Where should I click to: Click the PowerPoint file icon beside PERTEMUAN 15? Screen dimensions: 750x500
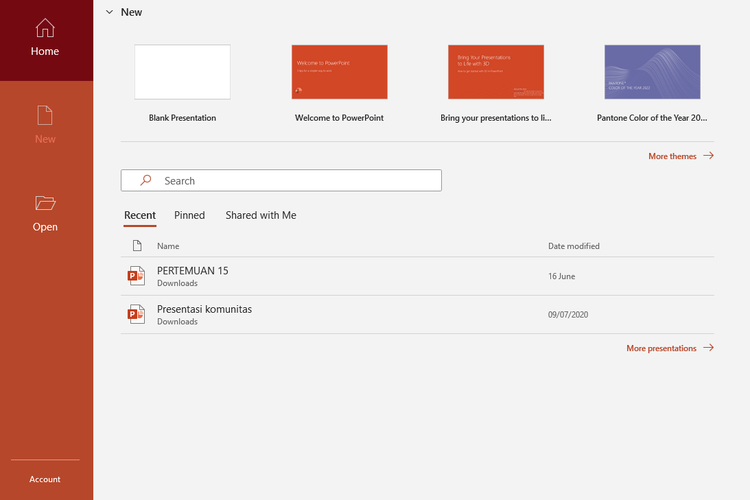(x=136, y=276)
